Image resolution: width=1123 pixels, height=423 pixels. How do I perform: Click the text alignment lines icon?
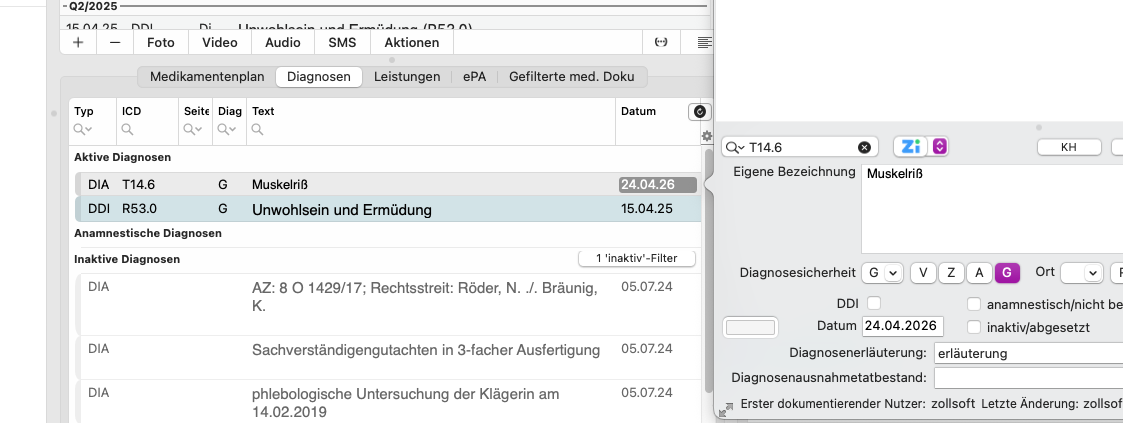pyautogui.click(x=705, y=42)
